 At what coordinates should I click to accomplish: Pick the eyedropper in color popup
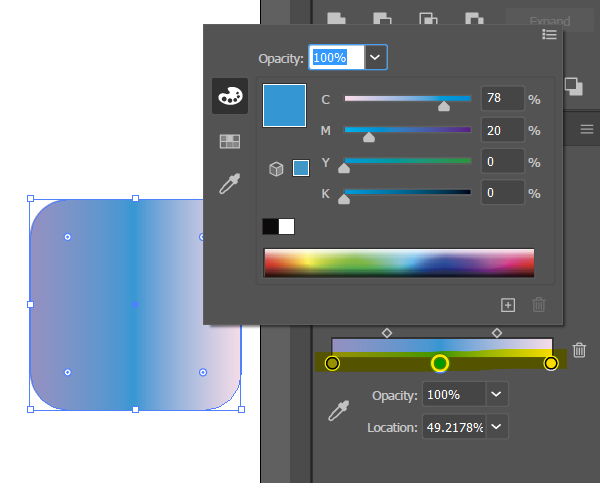coord(230,184)
